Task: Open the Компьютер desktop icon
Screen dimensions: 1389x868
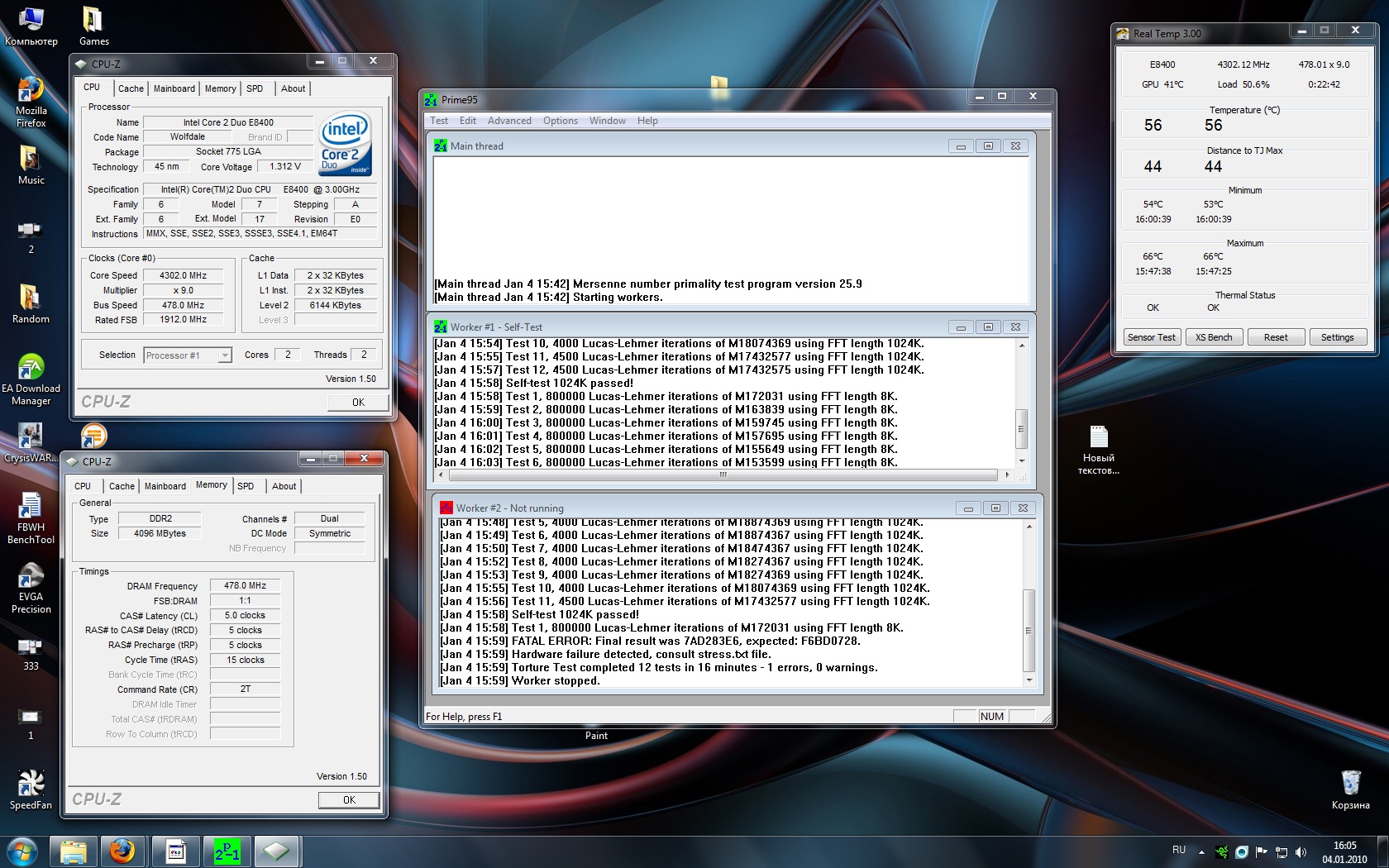Action: 31,25
